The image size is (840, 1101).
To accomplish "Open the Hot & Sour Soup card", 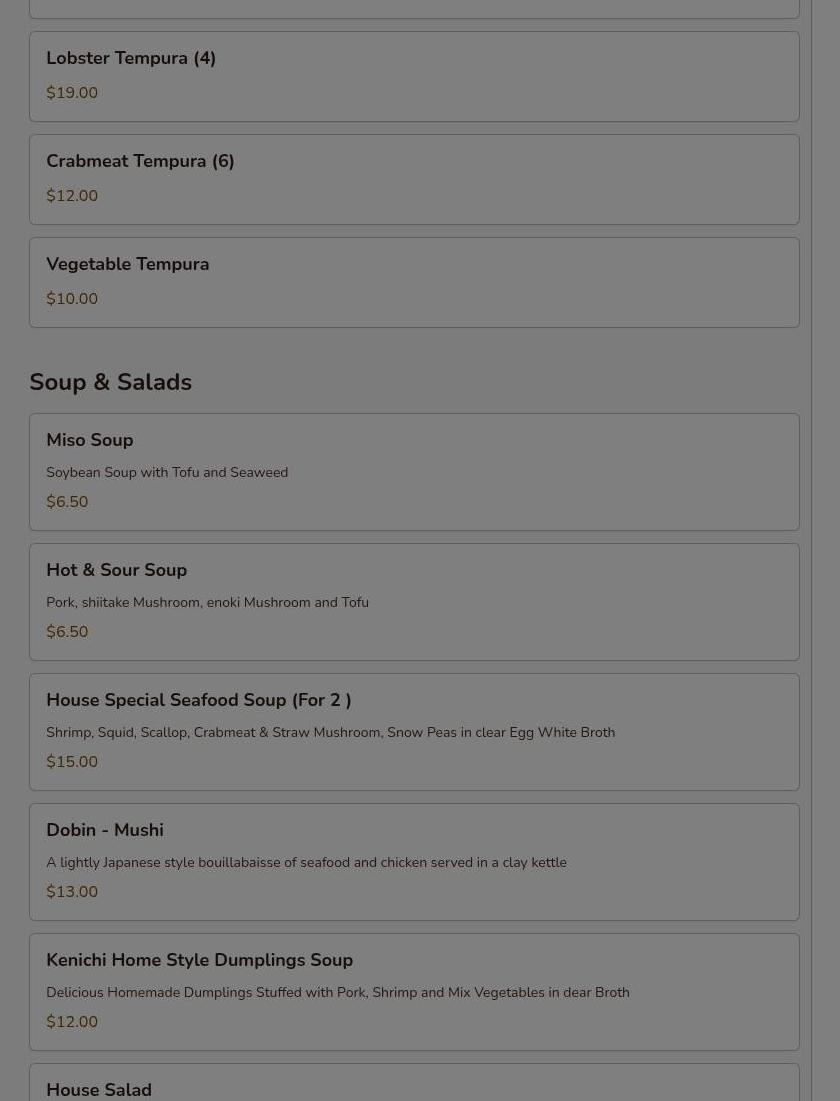I will 414,602.
